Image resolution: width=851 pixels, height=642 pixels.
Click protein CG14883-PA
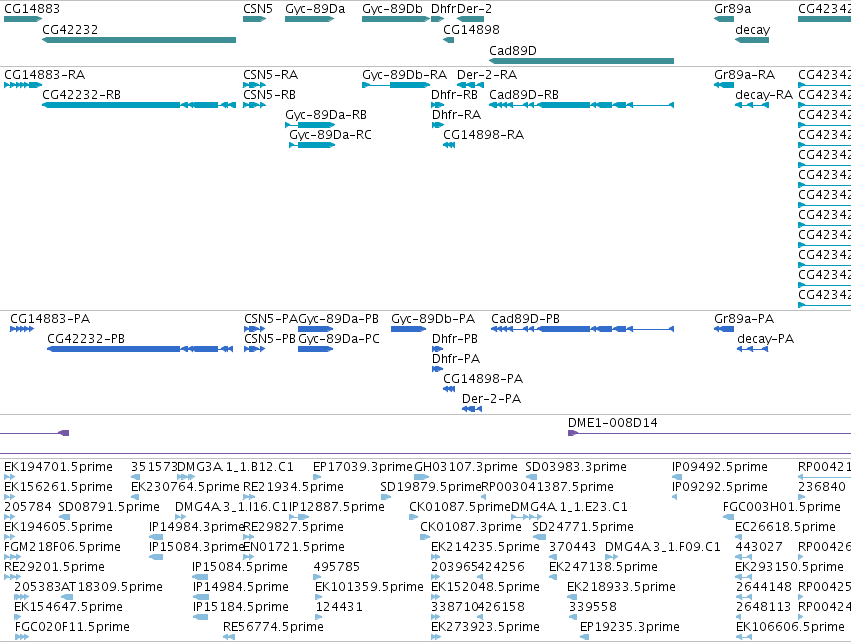click(50, 319)
